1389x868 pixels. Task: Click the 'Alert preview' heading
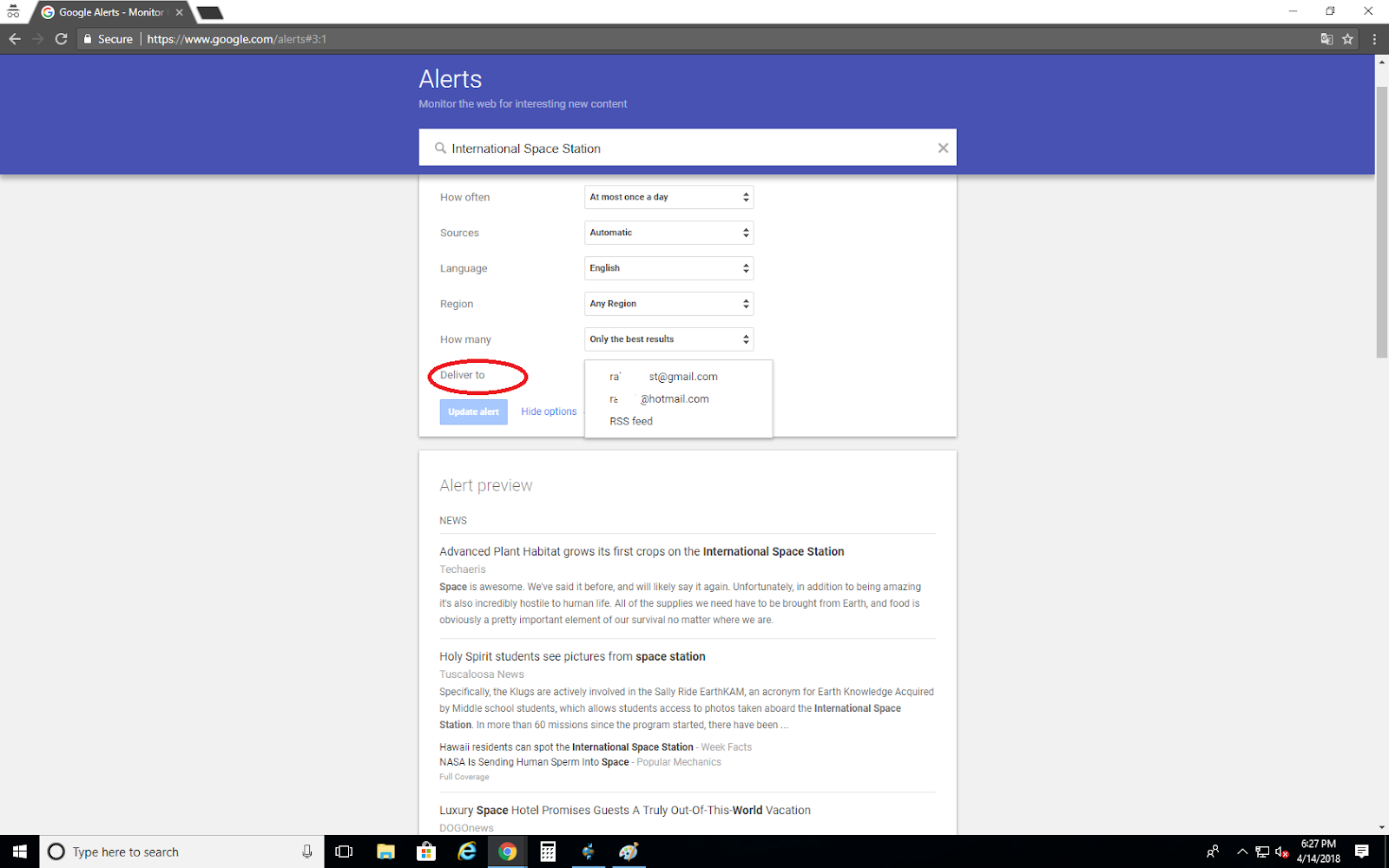click(x=486, y=485)
